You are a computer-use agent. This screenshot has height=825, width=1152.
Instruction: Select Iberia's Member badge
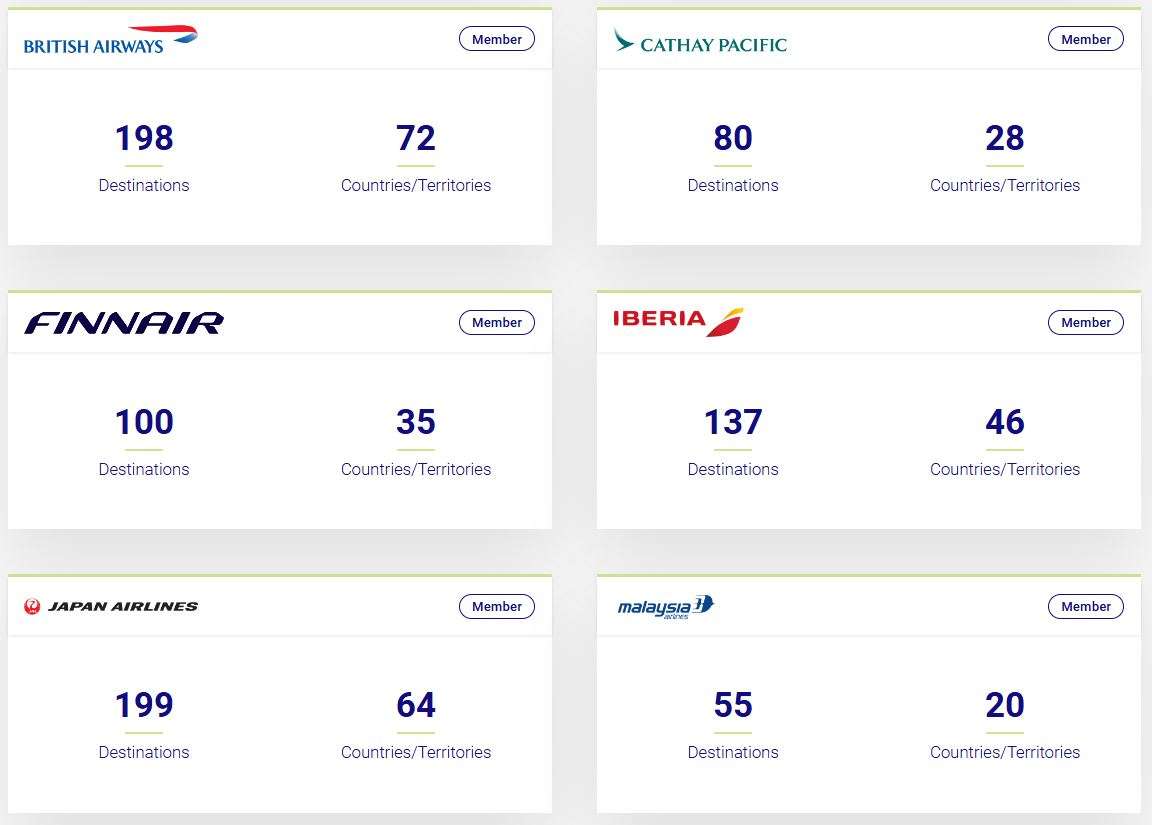1086,323
